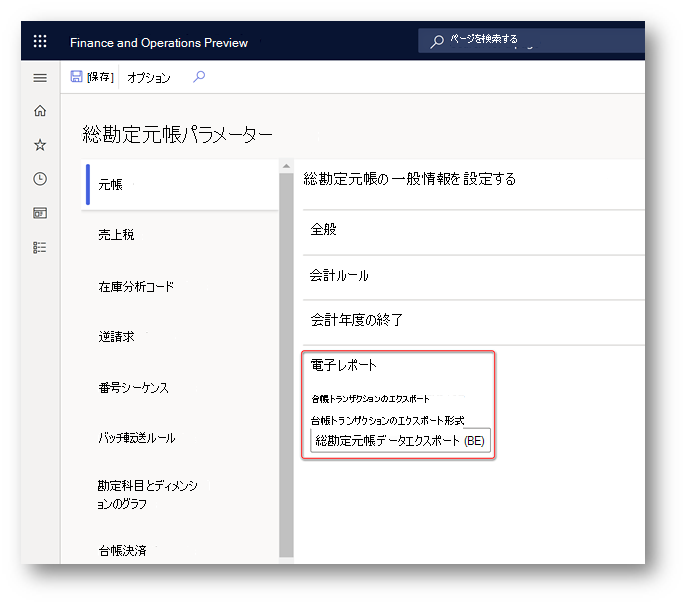Expand the 会計ルール section
The height and width of the screenshot is (606, 687).
click(x=473, y=276)
